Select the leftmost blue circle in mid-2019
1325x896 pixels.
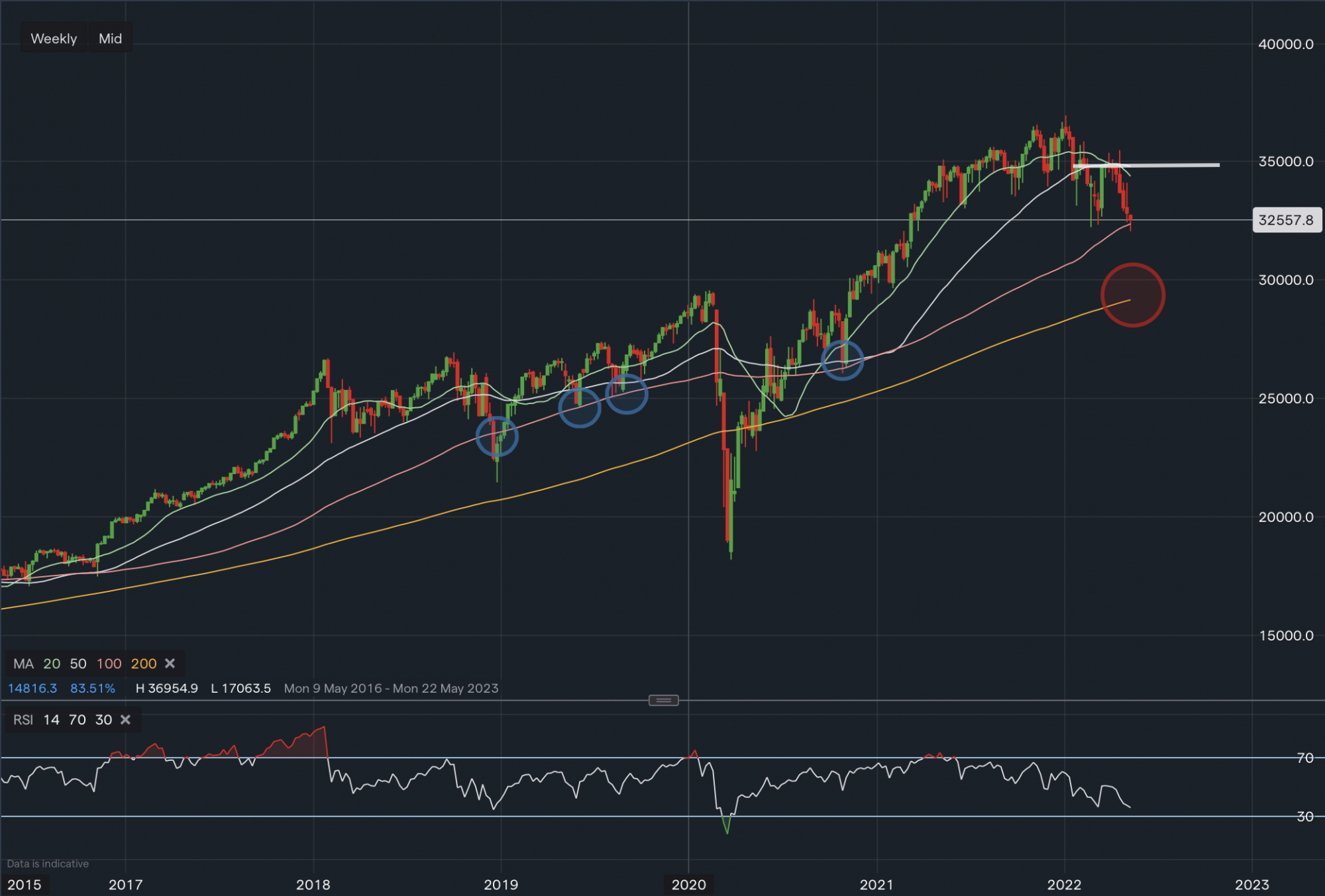(578, 408)
